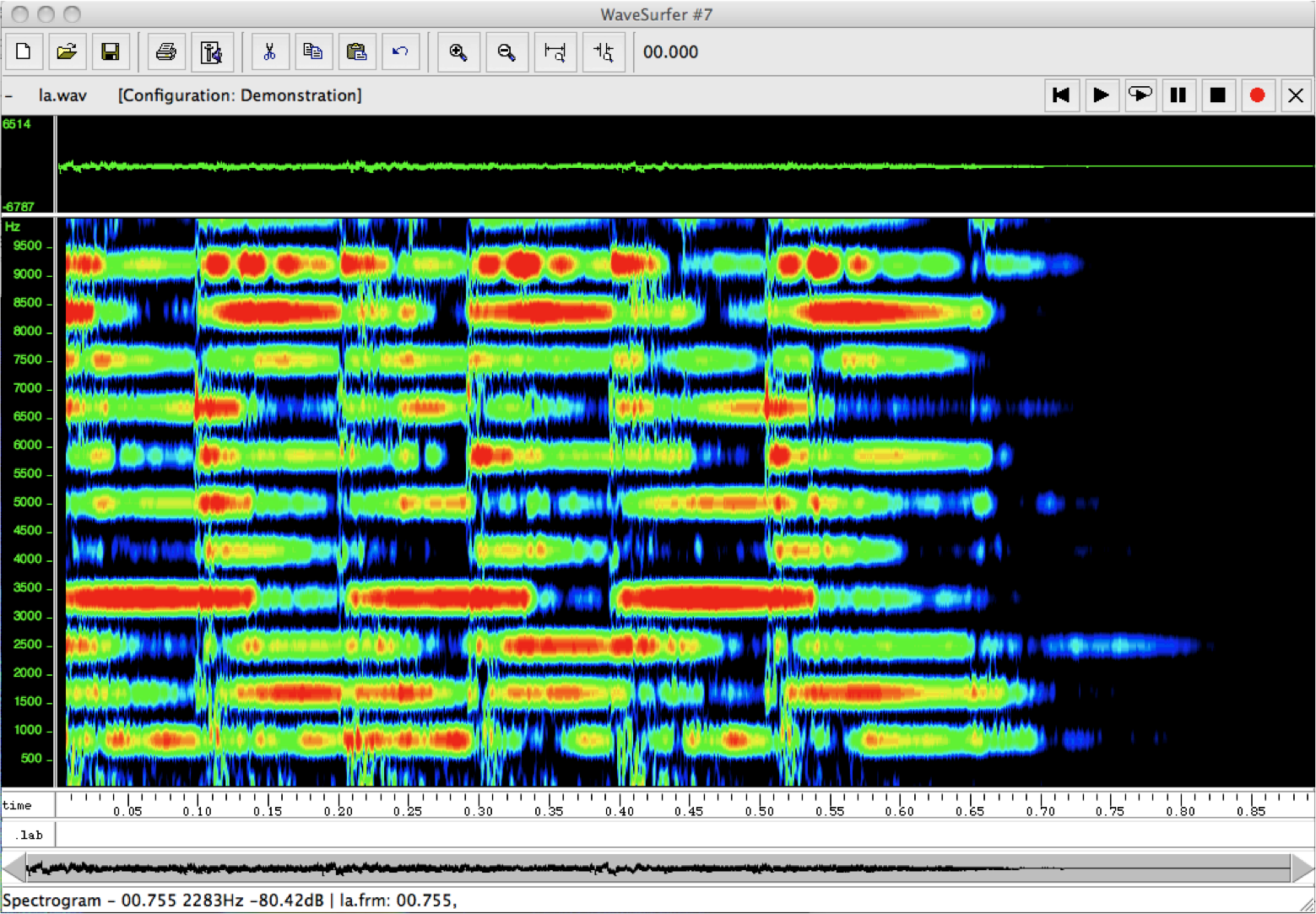Open the preferences dialog icon
This screenshot has width=1316, height=914.
point(211,52)
